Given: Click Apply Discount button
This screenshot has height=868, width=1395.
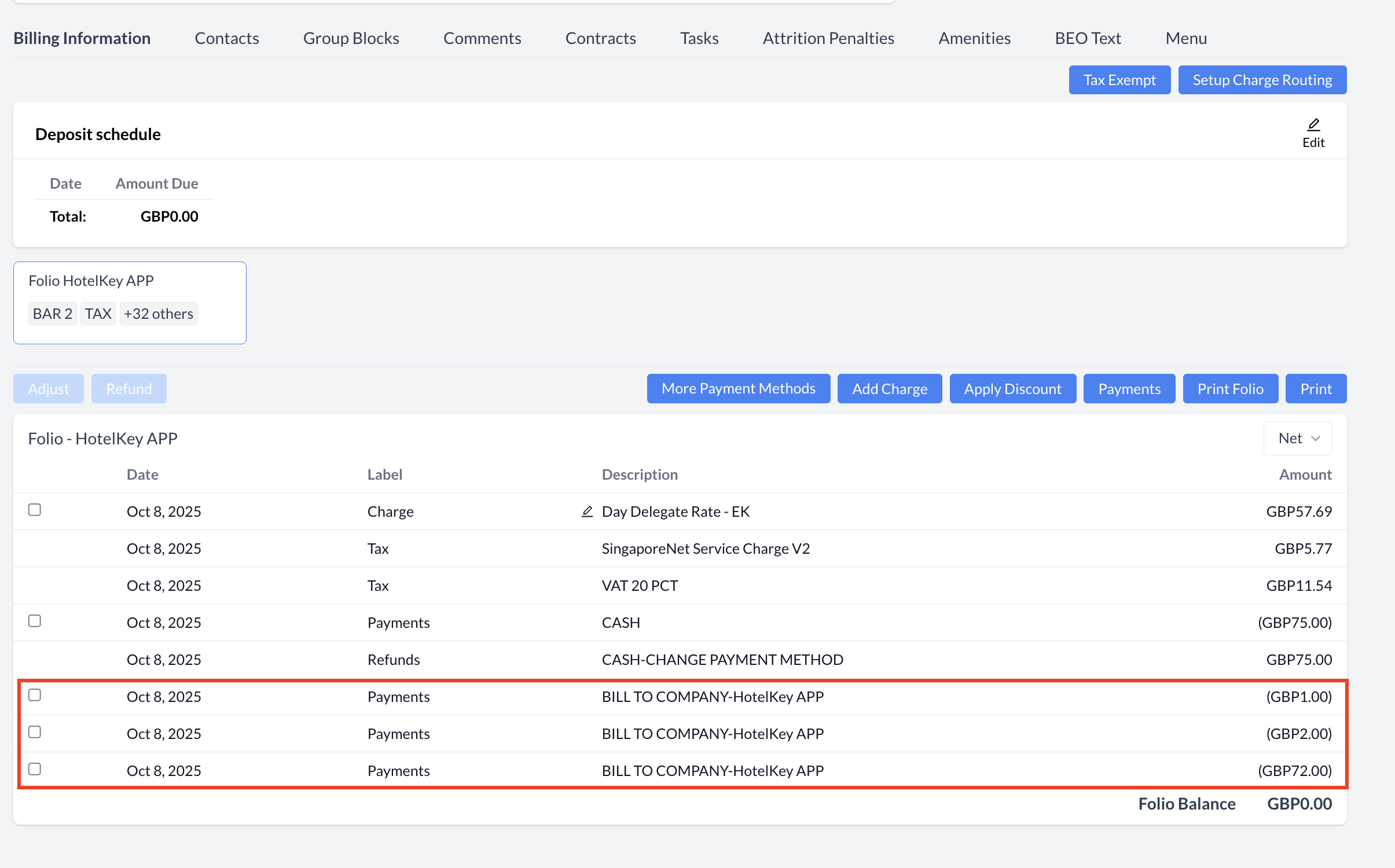Looking at the screenshot, I should 1012,389.
